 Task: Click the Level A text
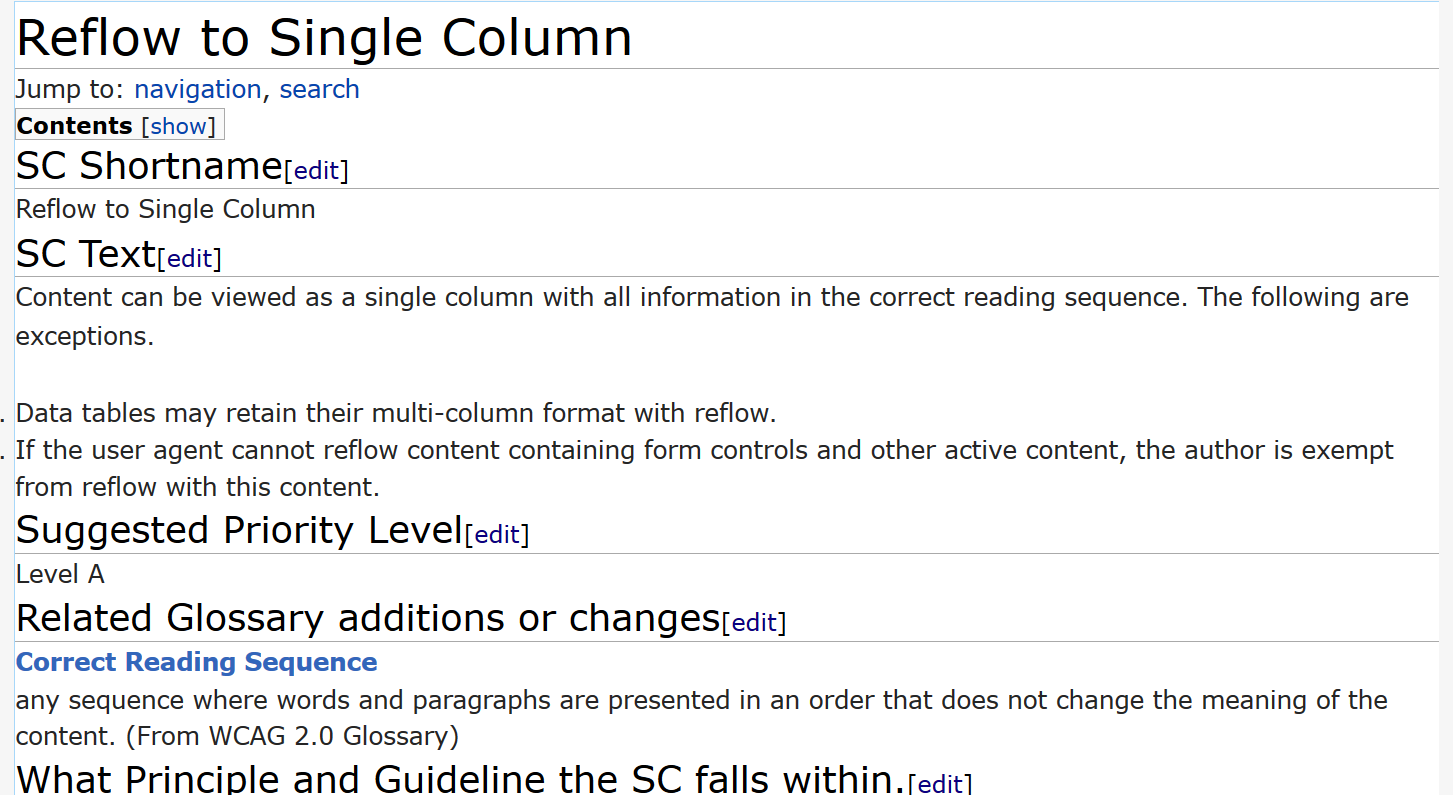click(x=60, y=574)
